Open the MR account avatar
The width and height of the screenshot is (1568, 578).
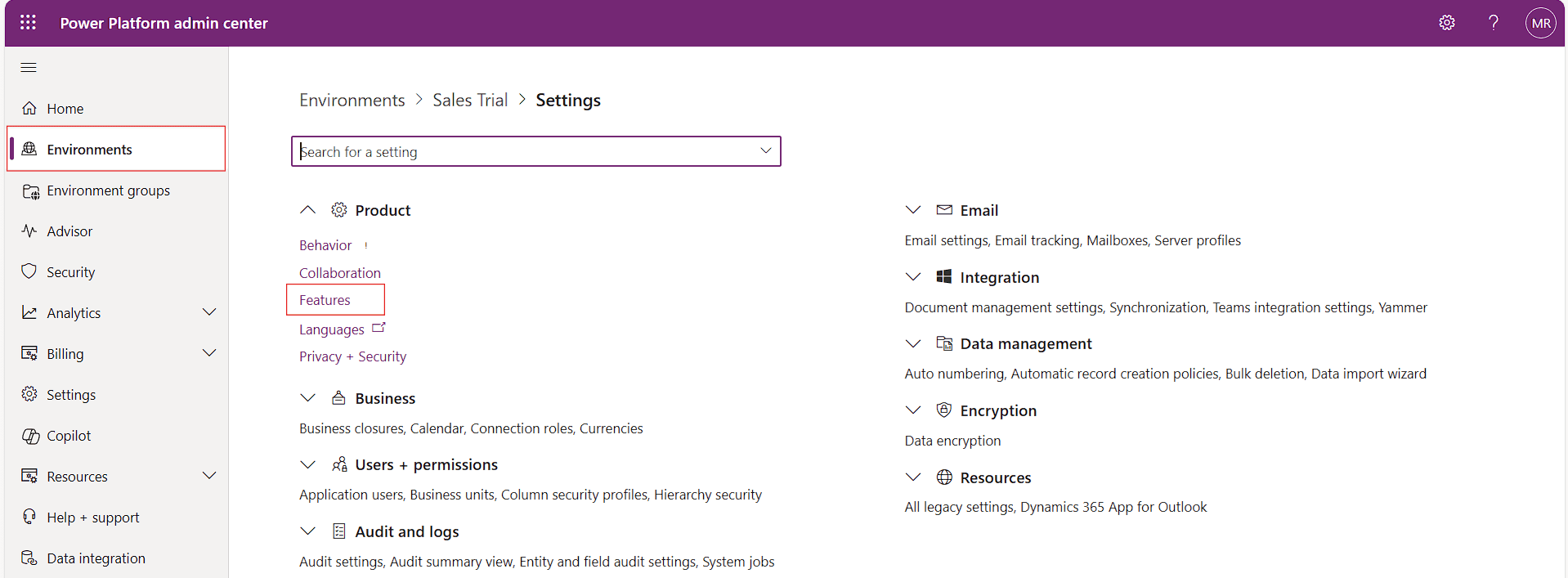[x=1540, y=23]
